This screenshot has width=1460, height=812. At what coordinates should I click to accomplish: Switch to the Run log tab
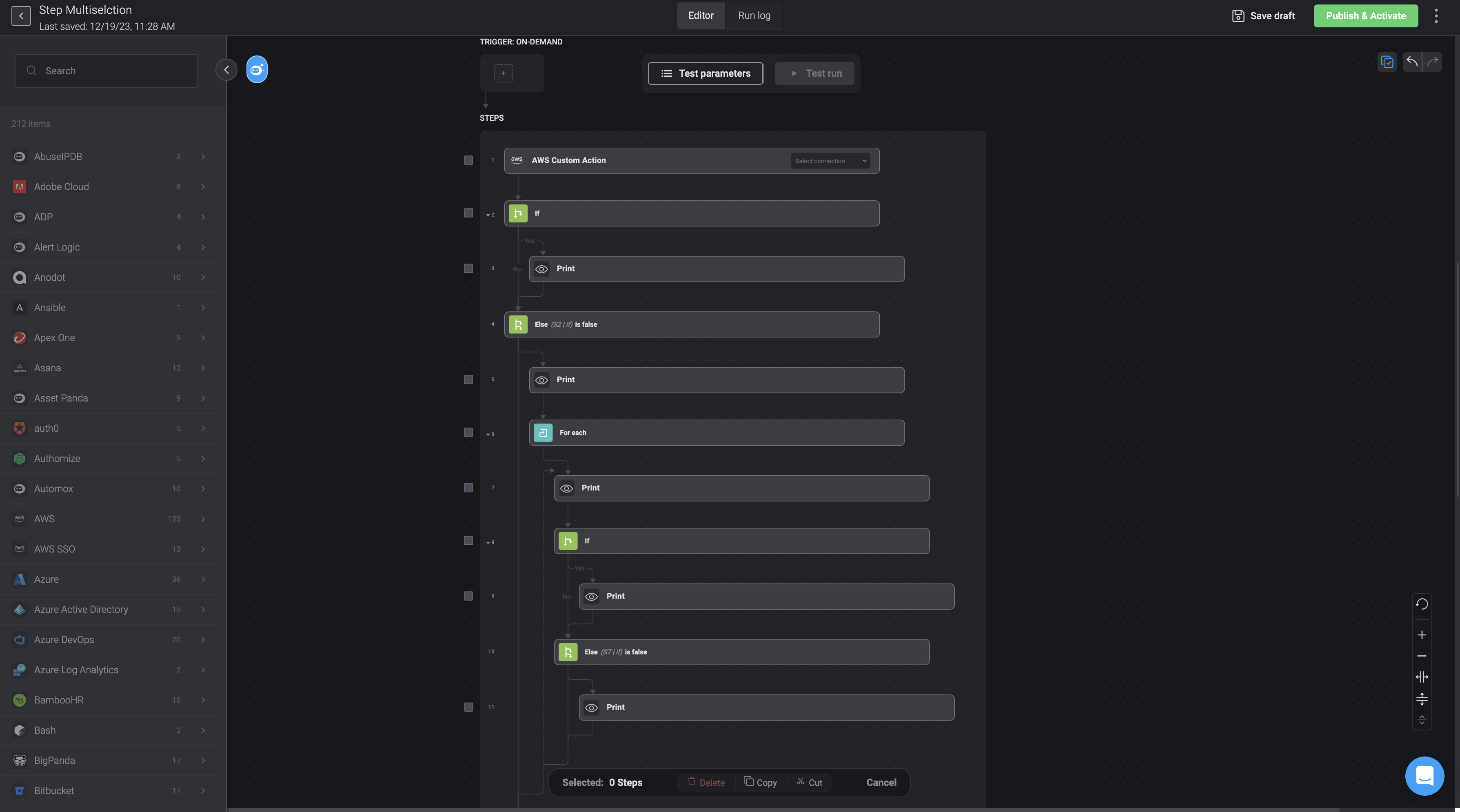click(x=754, y=15)
